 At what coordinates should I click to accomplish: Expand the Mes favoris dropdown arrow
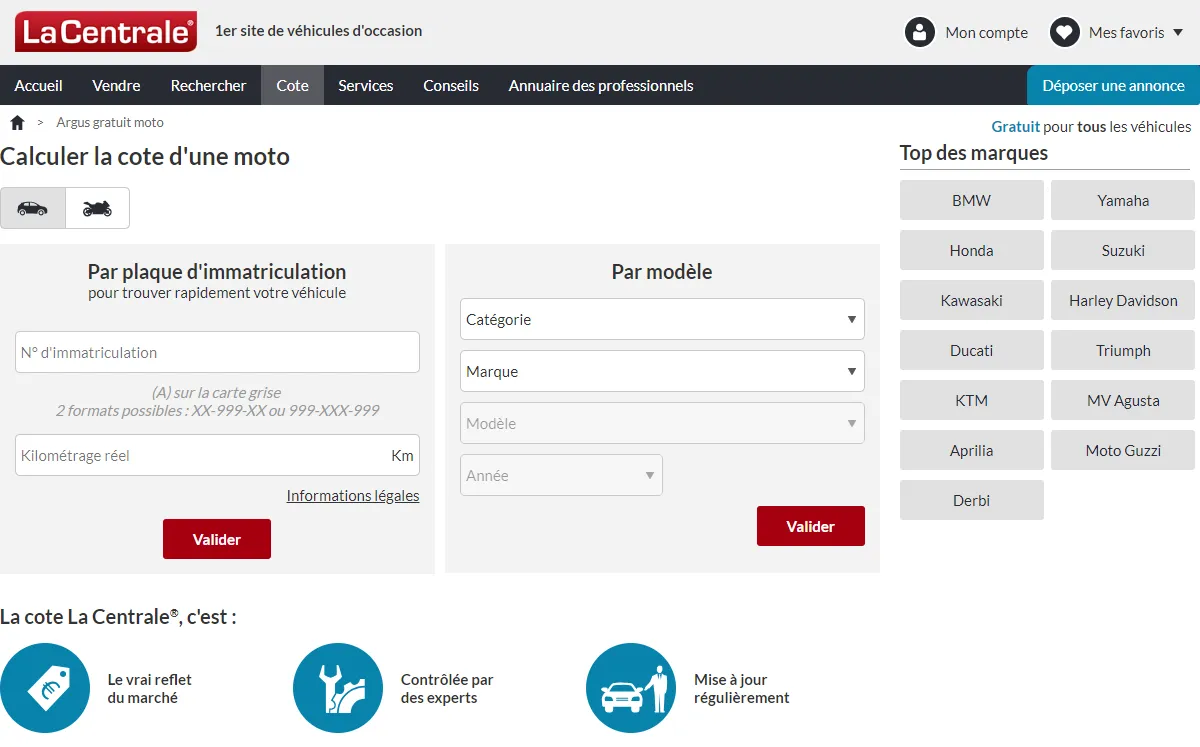1177,33
